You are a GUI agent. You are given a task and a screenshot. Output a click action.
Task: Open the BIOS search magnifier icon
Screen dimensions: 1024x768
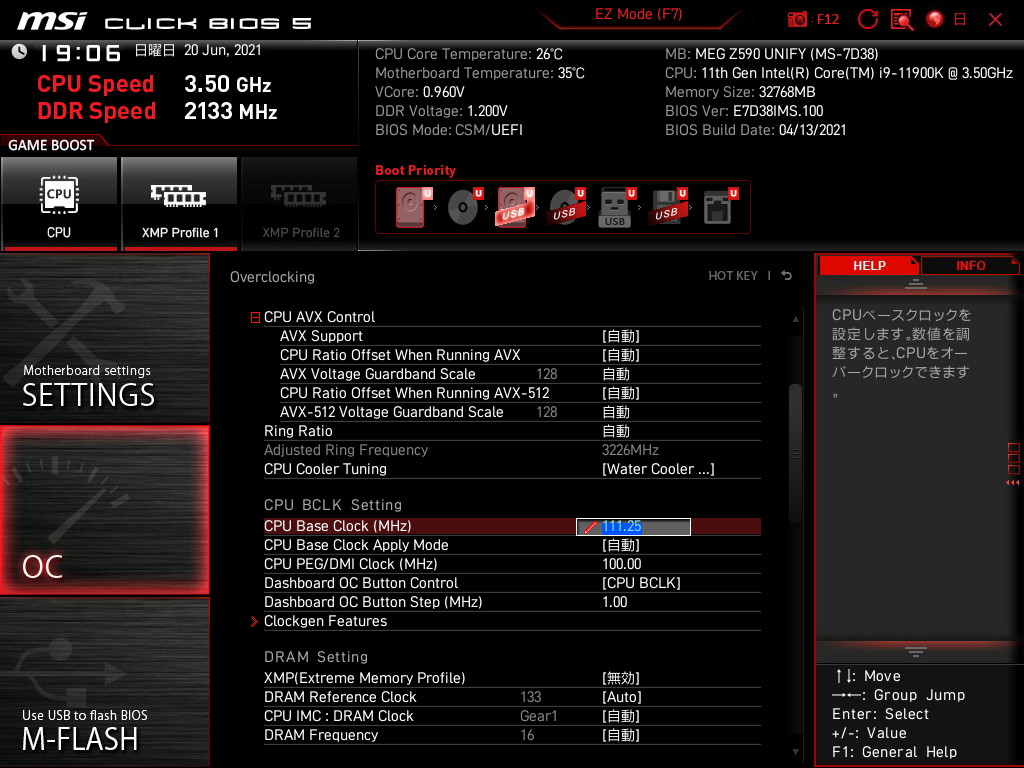click(902, 20)
